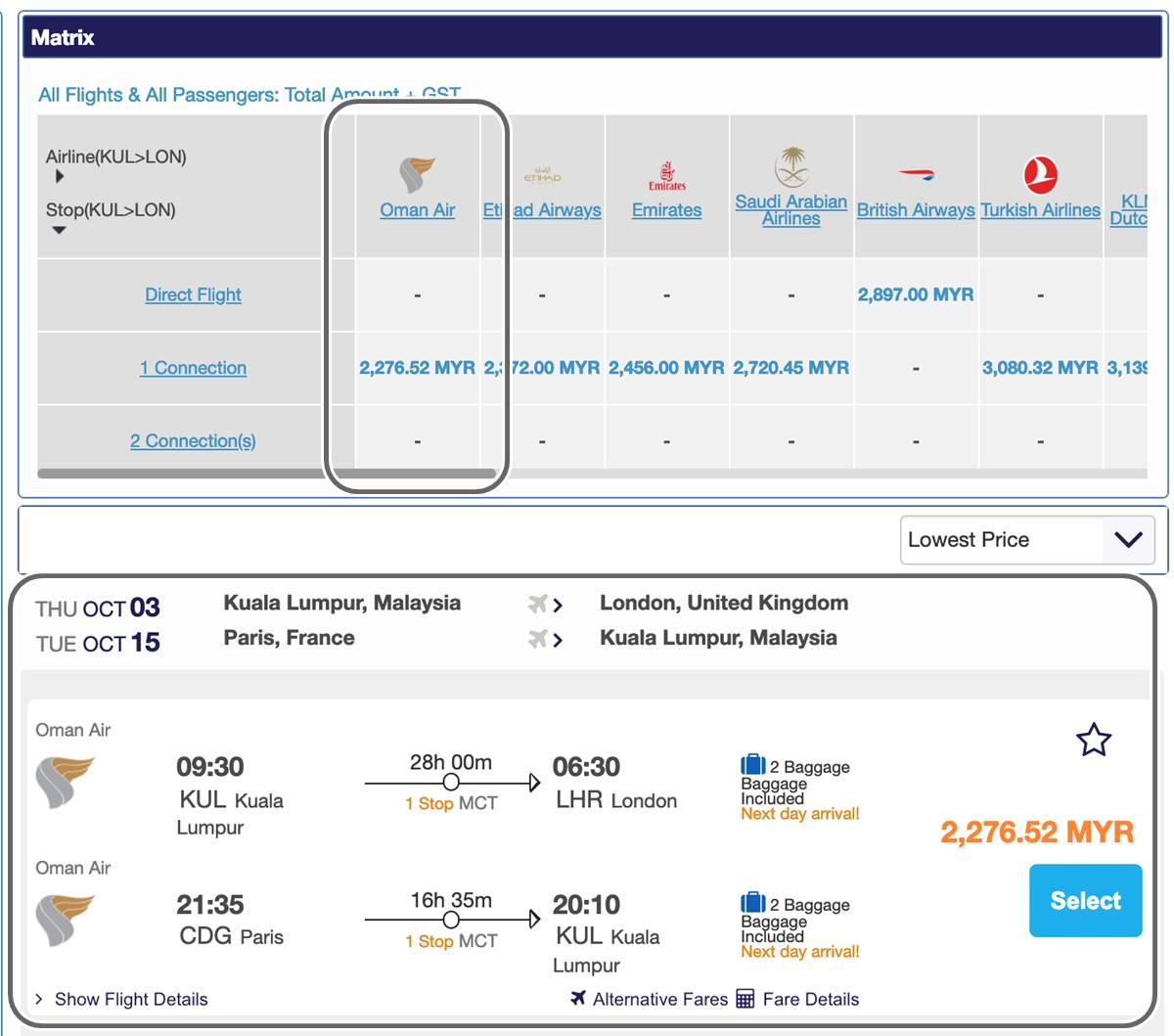The height and width of the screenshot is (1036, 1174).
Task: Click the 28h 00m duration label
Action: tap(451, 762)
